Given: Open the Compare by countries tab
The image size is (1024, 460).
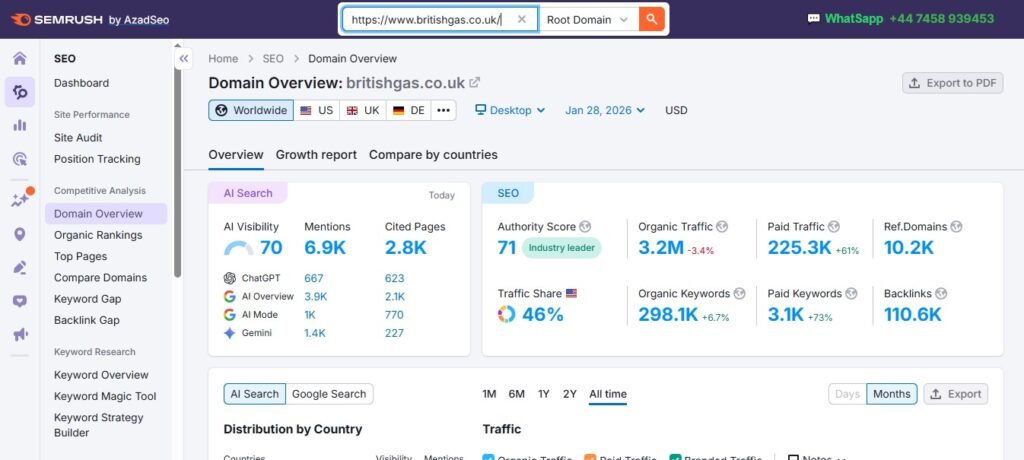Looking at the screenshot, I should (x=433, y=155).
